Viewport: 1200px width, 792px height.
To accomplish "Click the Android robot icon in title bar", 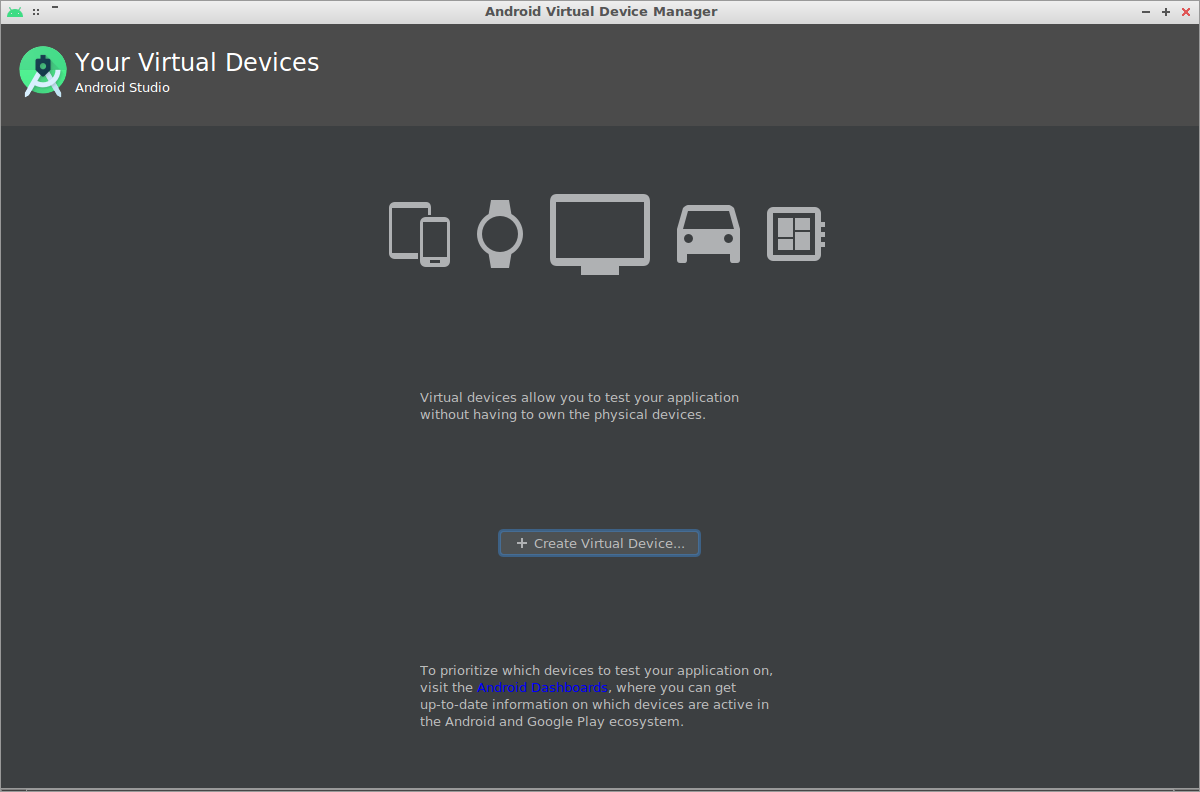I will click(x=14, y=12).
